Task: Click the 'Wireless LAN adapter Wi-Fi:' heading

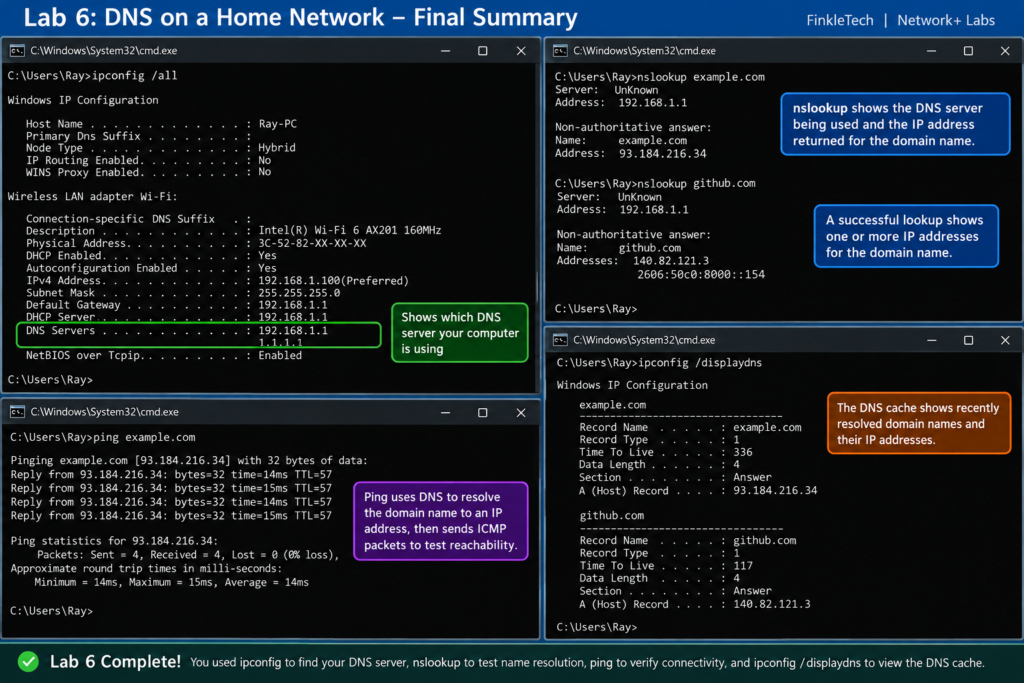Action: tap(92, 197)
